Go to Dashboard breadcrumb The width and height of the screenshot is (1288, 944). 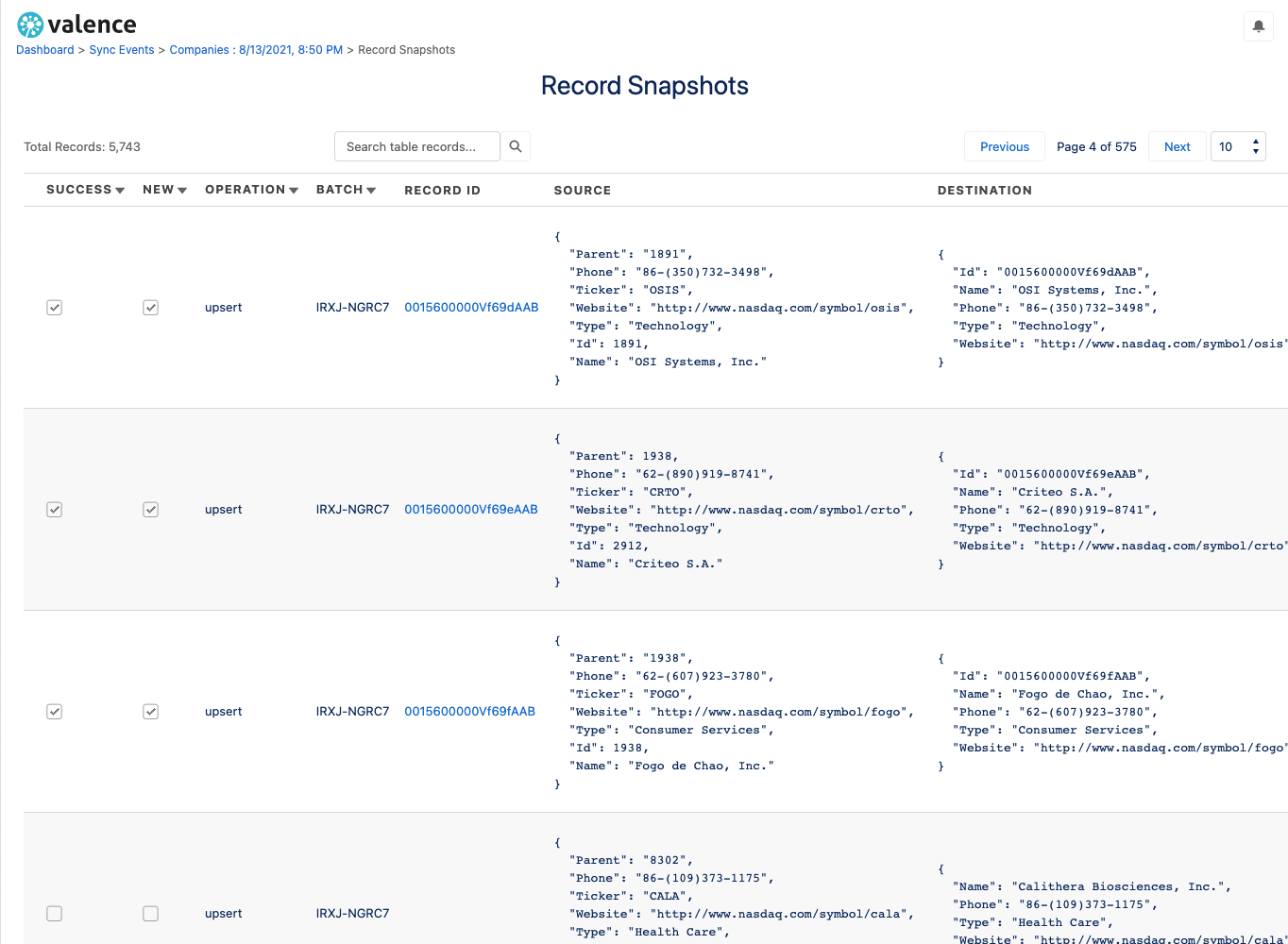(x=44, y=50)
